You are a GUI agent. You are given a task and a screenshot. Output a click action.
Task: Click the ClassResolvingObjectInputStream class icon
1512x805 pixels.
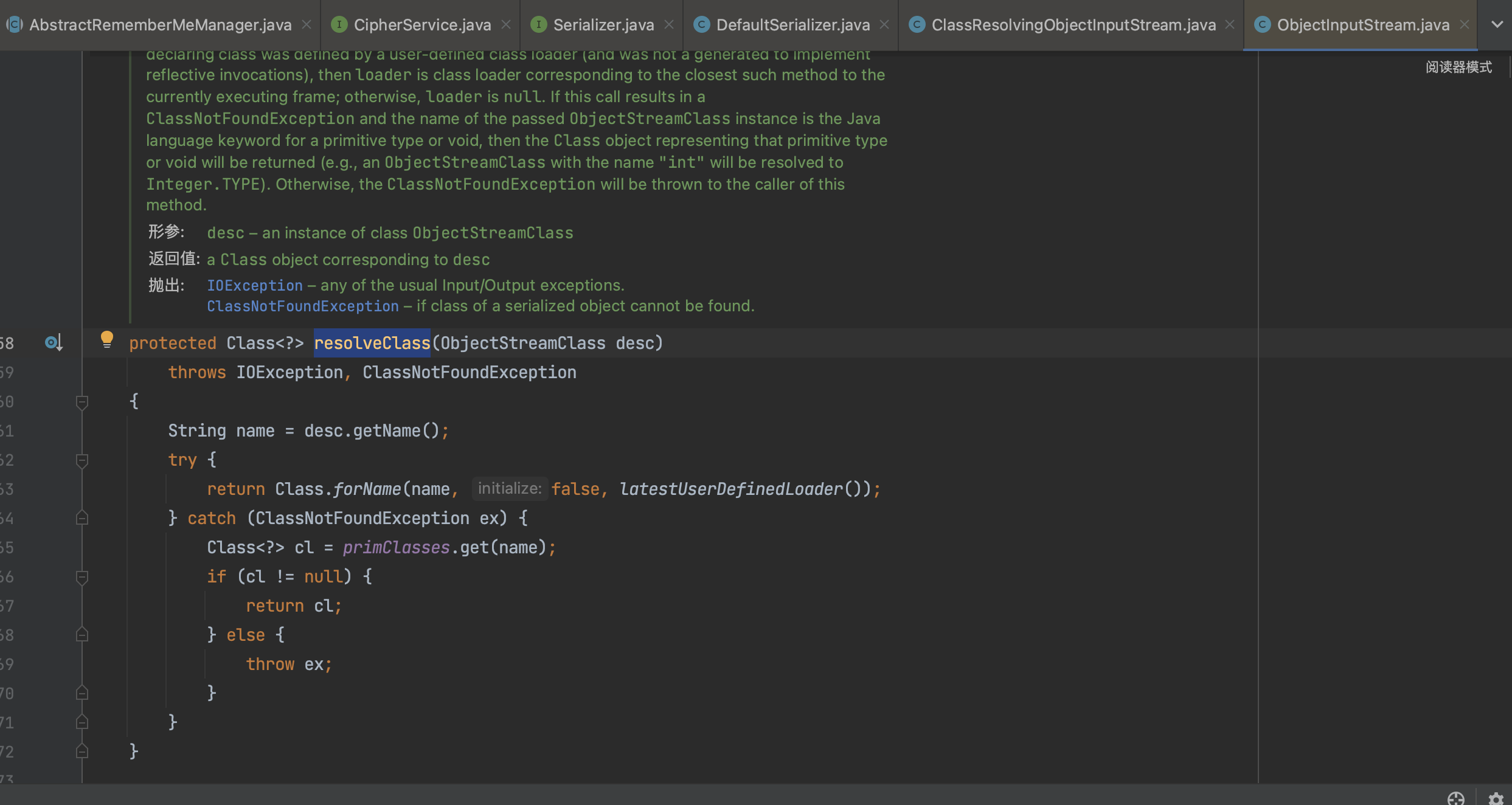[x=917, y=24]
